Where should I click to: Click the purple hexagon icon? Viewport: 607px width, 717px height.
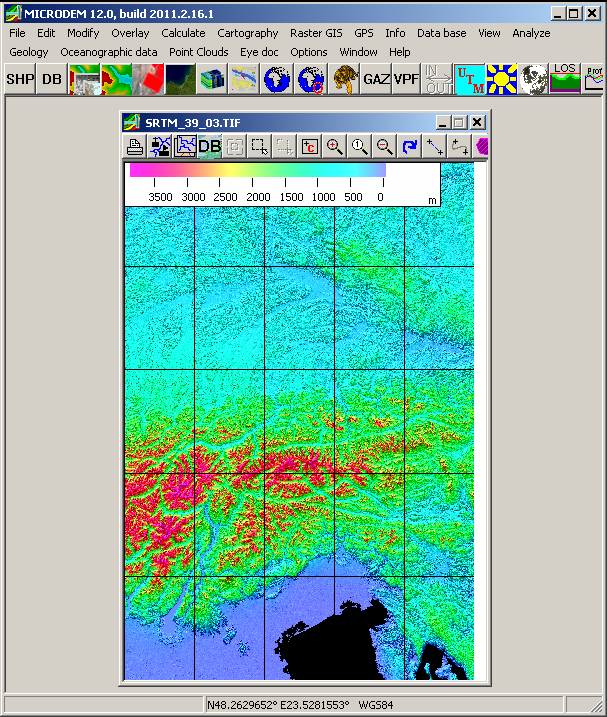(x=481, y=147)
